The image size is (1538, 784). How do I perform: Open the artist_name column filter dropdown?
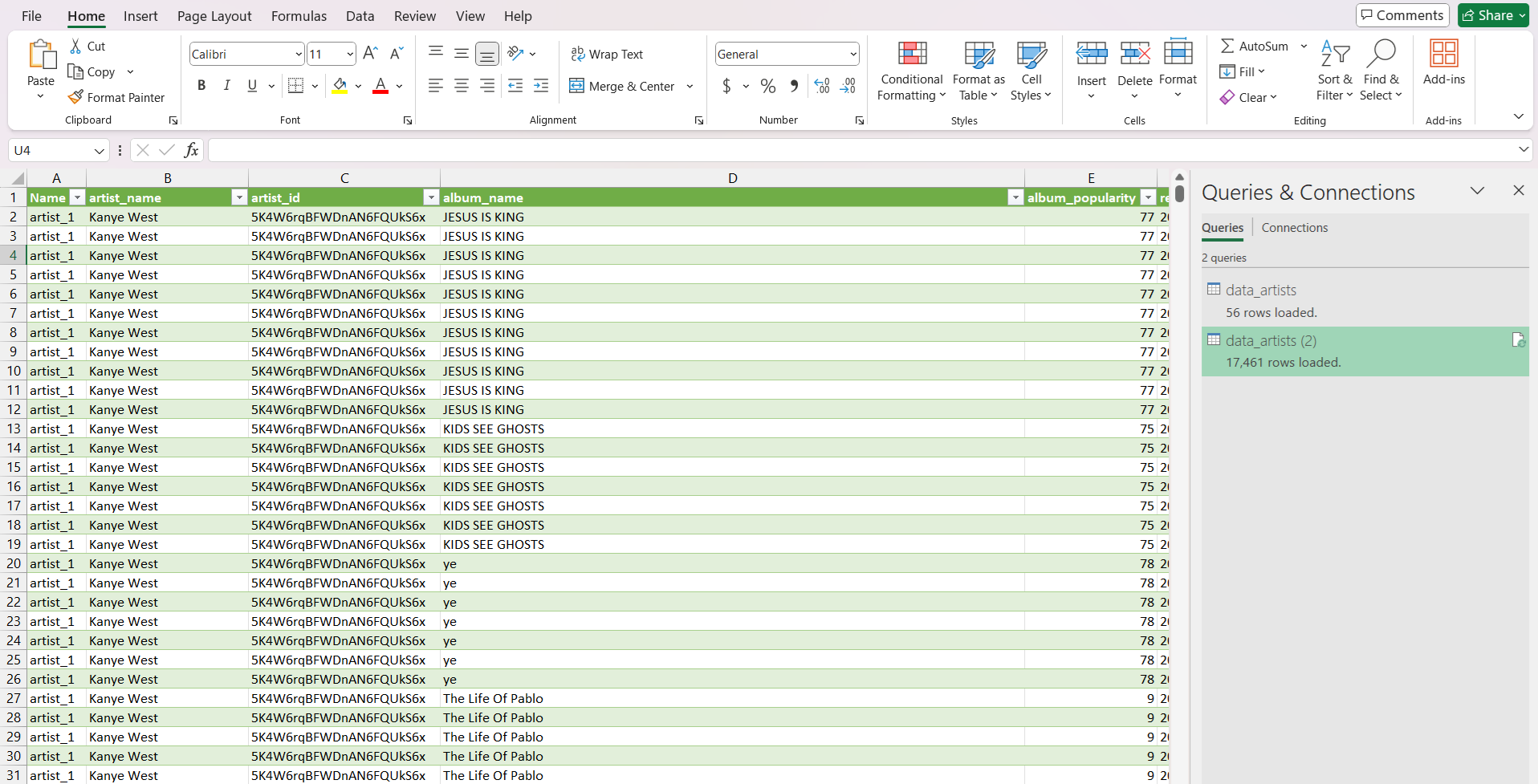click(238, 197)
